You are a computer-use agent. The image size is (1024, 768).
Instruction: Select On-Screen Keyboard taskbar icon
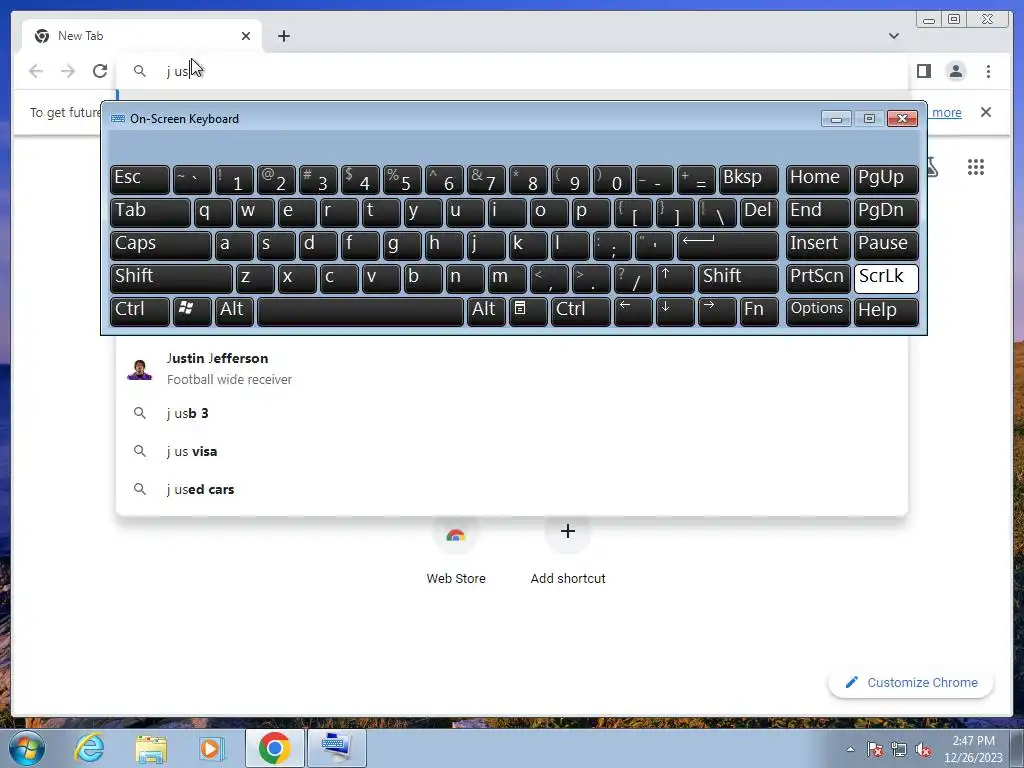[x=336, y=748]
